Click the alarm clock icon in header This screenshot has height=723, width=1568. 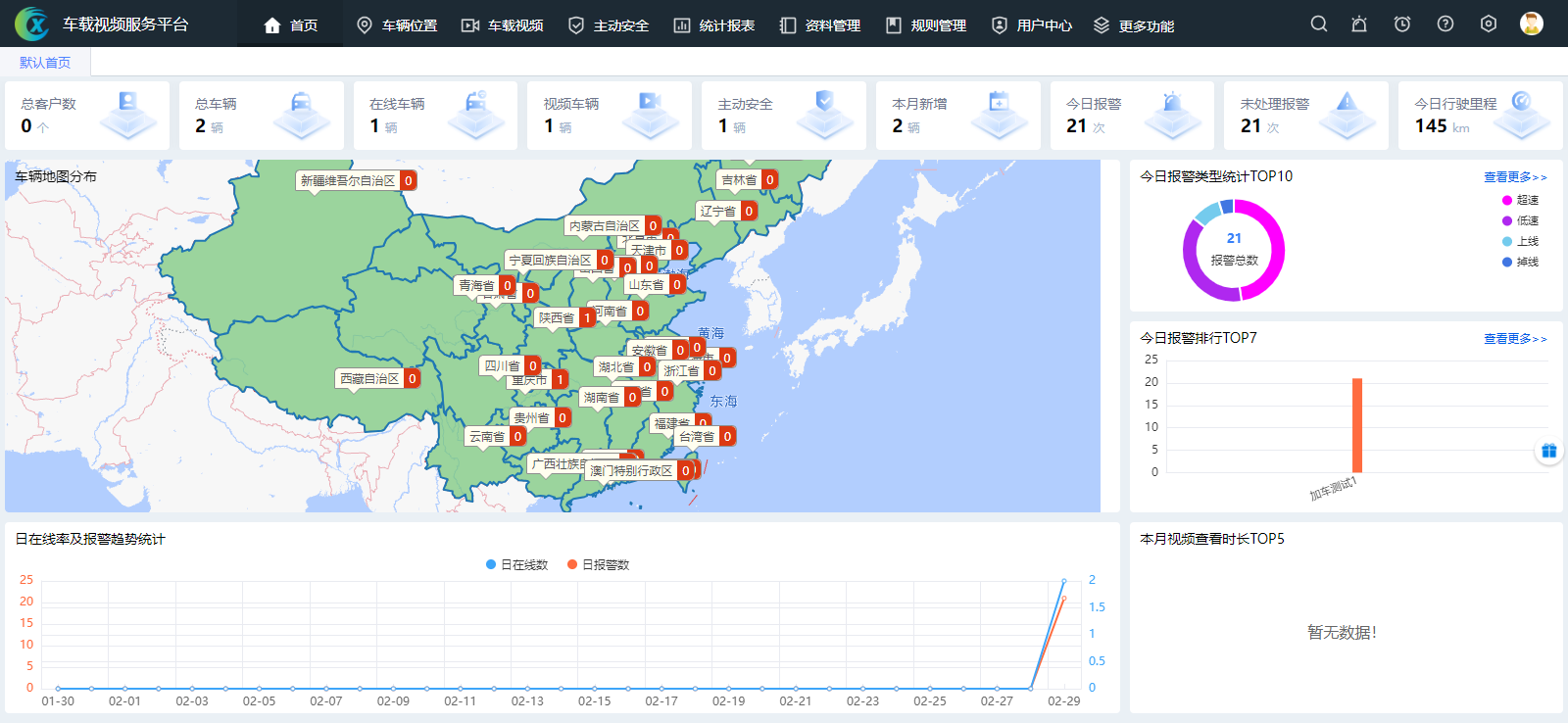click(x=1402, y=24)
